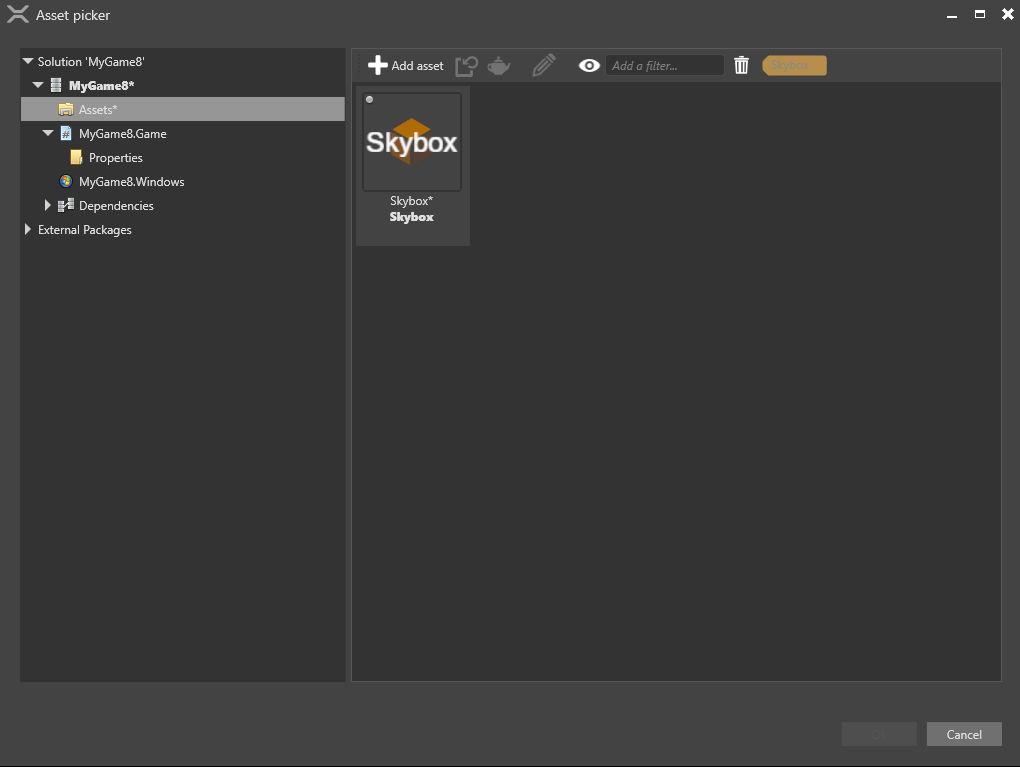Collapse the MyGame8.Game project node
This screenshot has height=767, width=1020.
coord(47,133)
